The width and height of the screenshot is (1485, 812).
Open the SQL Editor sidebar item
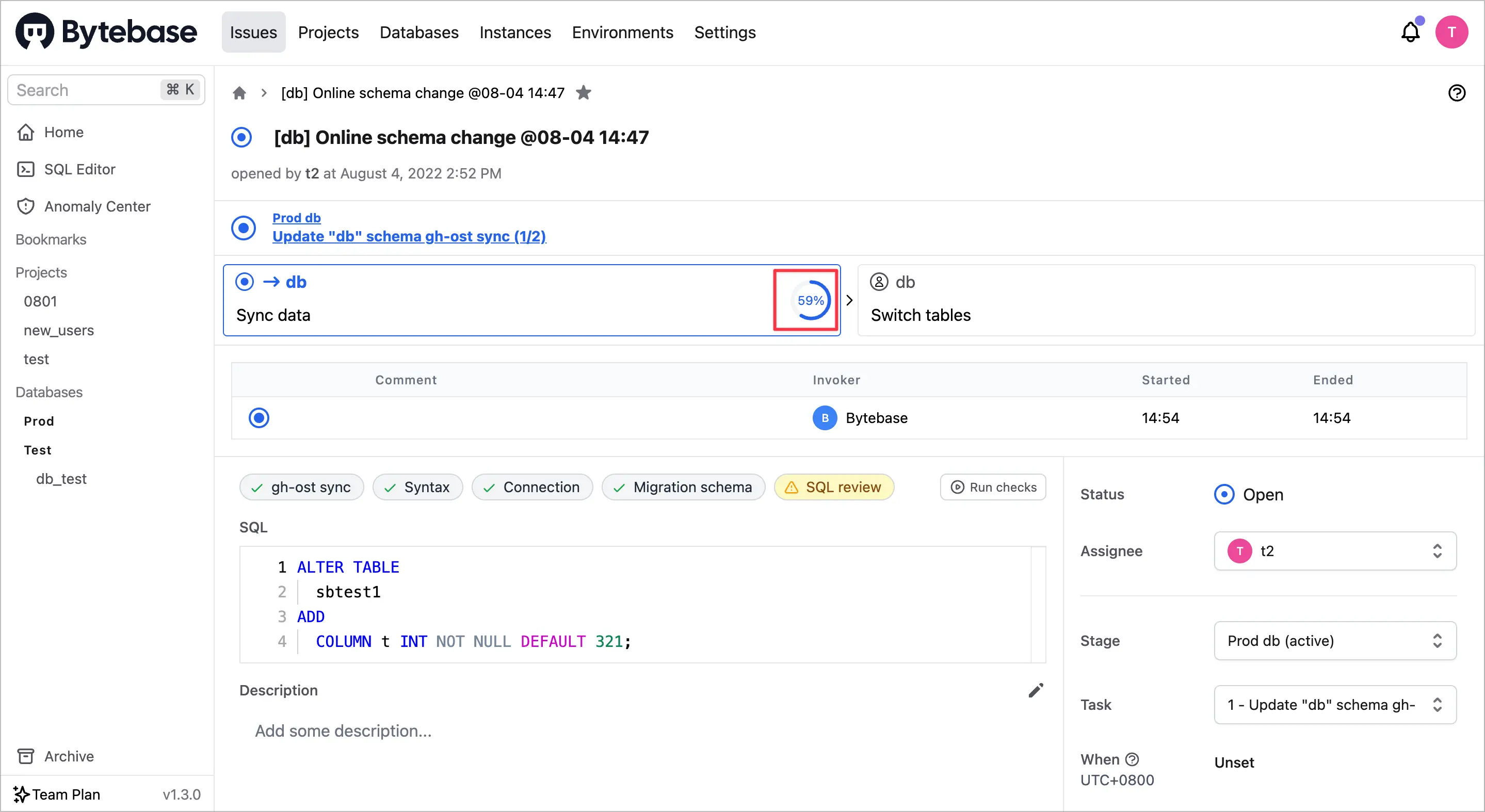79,169
